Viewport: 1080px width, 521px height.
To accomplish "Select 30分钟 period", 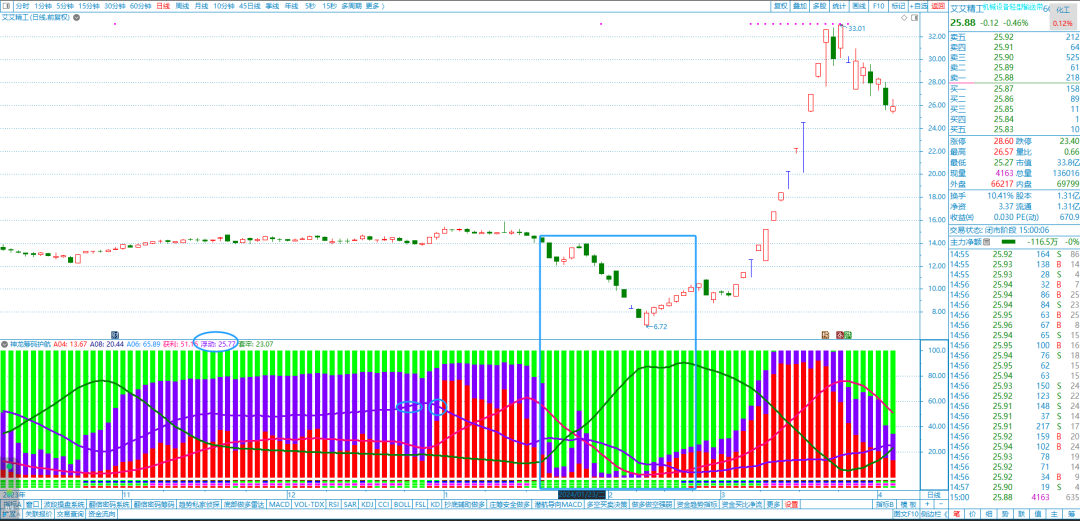I will coord(115,6).
